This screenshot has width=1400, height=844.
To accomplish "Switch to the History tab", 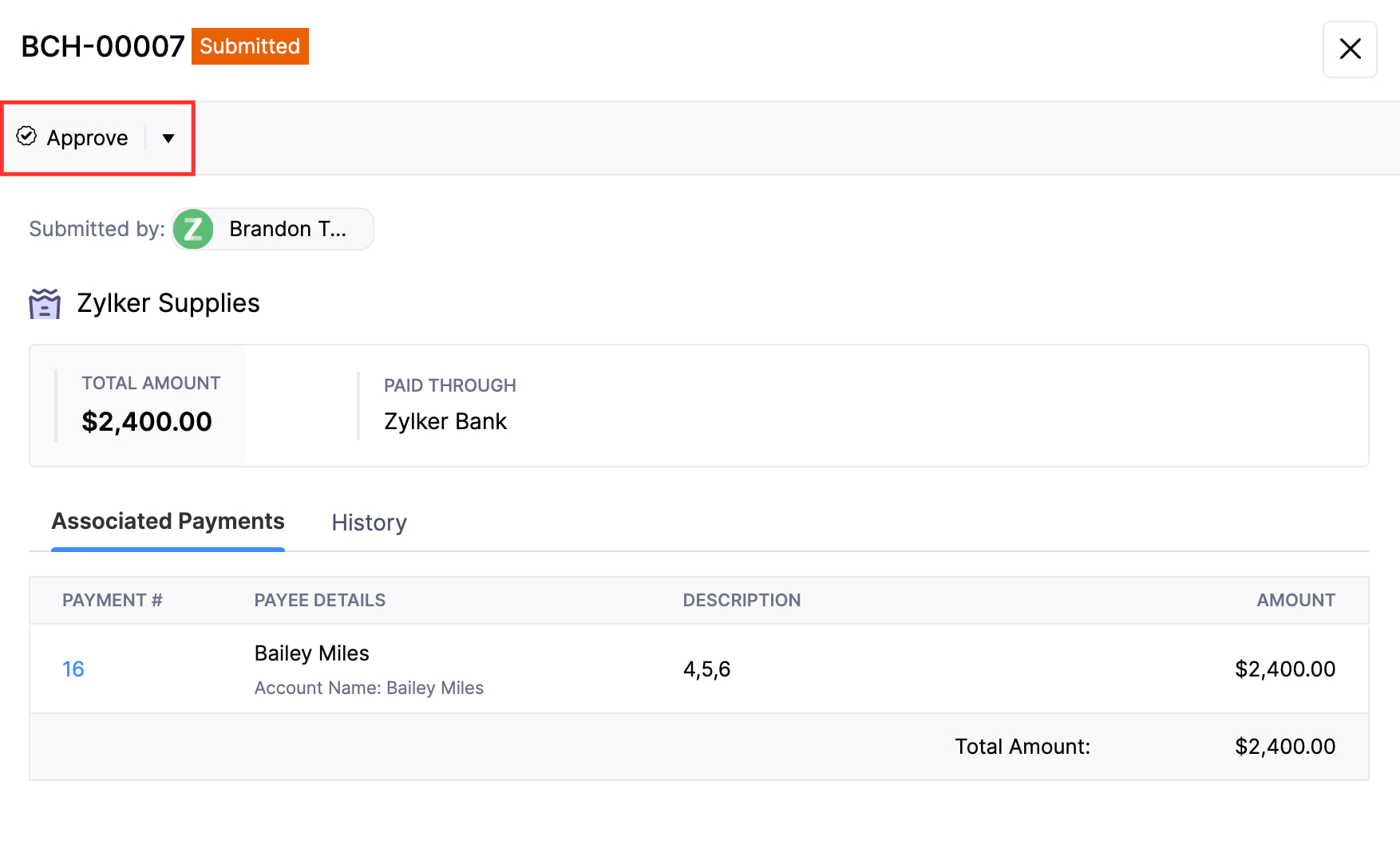I will 369,523.
